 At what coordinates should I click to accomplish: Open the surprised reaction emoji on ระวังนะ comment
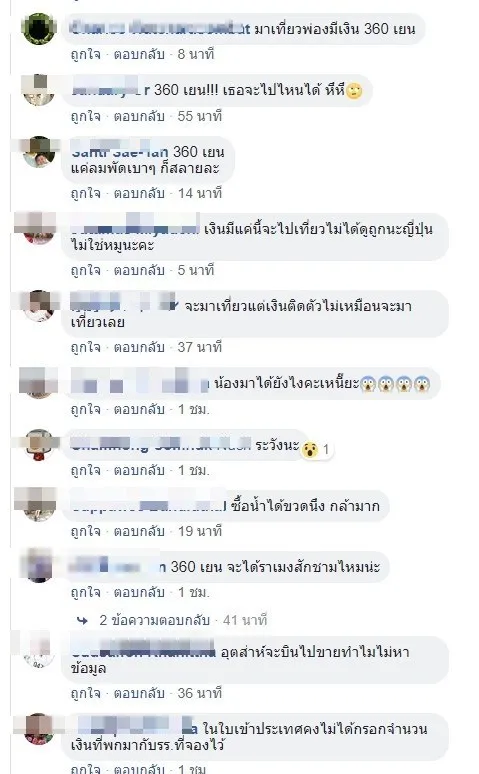(310, 449)
